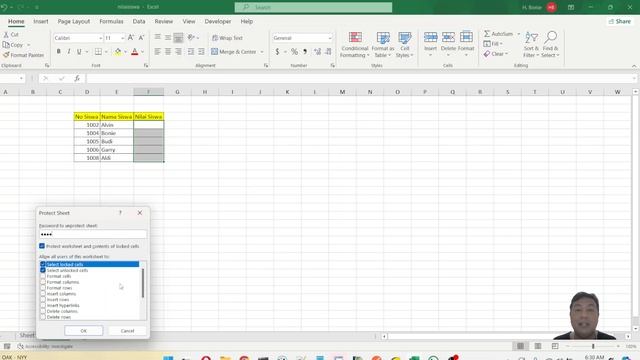Toggle Protect worksheet and contents of locked cells
Viewport: 640px width, 360px height.
(42, 246)
